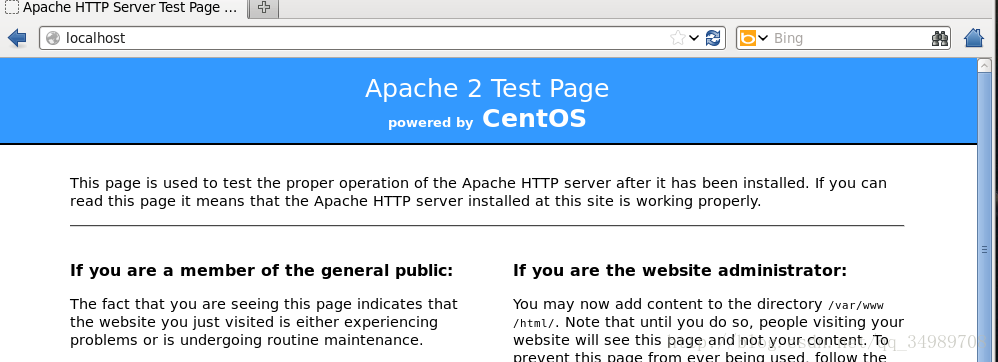Go to home page via house icon
The width and height of the screenshot is (998, 362).
tap(974, 38)
